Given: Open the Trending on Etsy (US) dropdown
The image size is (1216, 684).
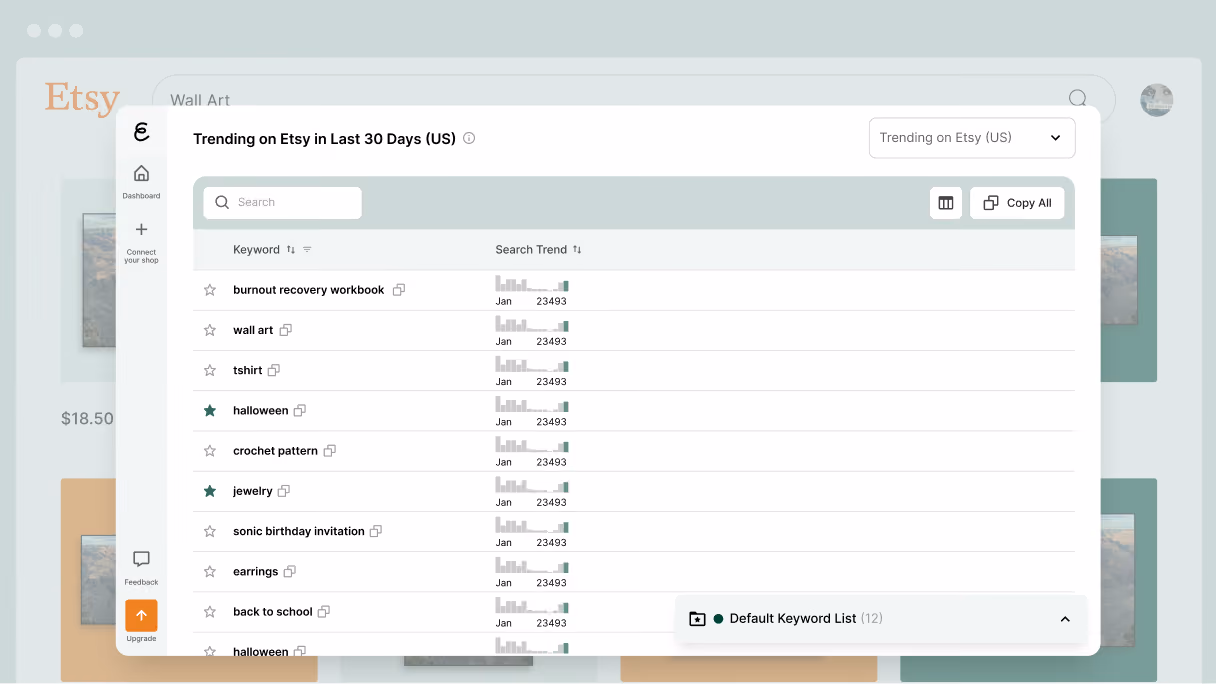Looking at the screenshot, I should coord(972,138).
